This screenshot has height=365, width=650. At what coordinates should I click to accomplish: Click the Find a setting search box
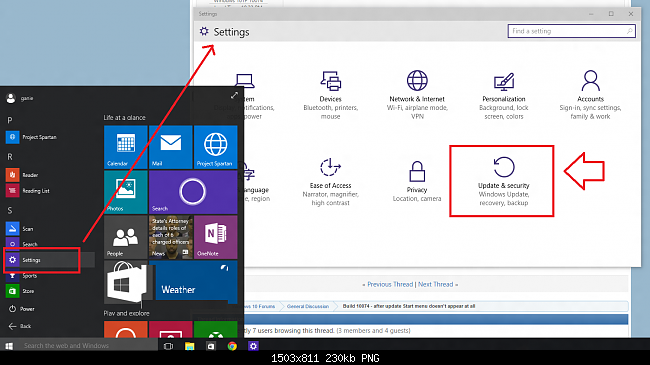[x=571, y=31]
